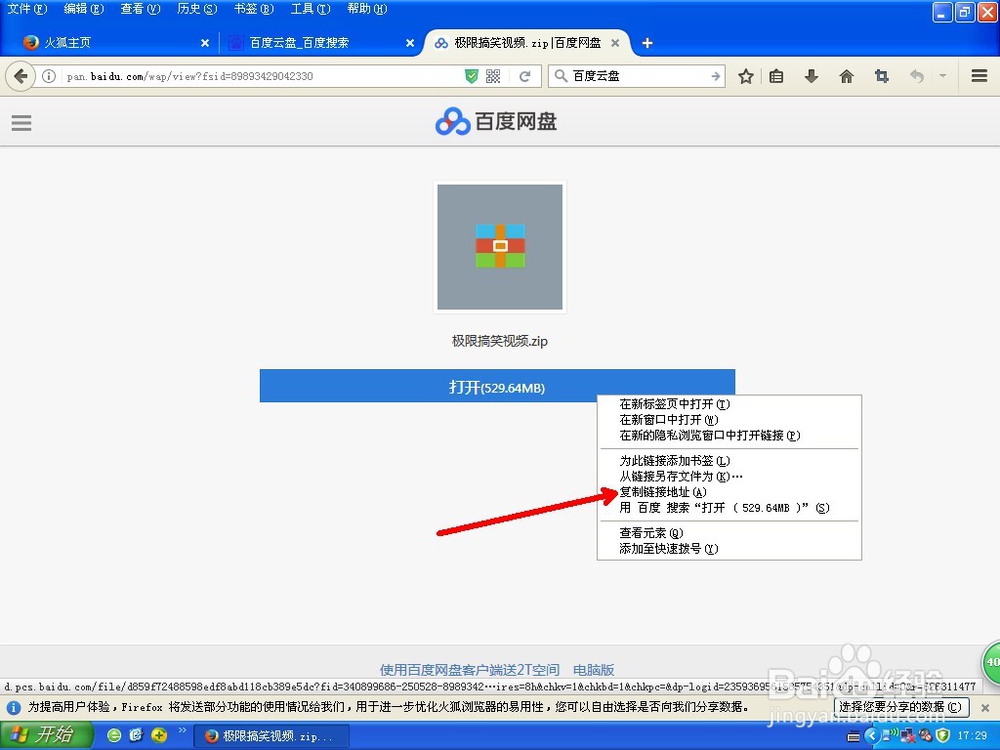This screenshot has width=1000, height=750.
Task: Open the back-history dropdown arrow
Action: coord(942,75)
